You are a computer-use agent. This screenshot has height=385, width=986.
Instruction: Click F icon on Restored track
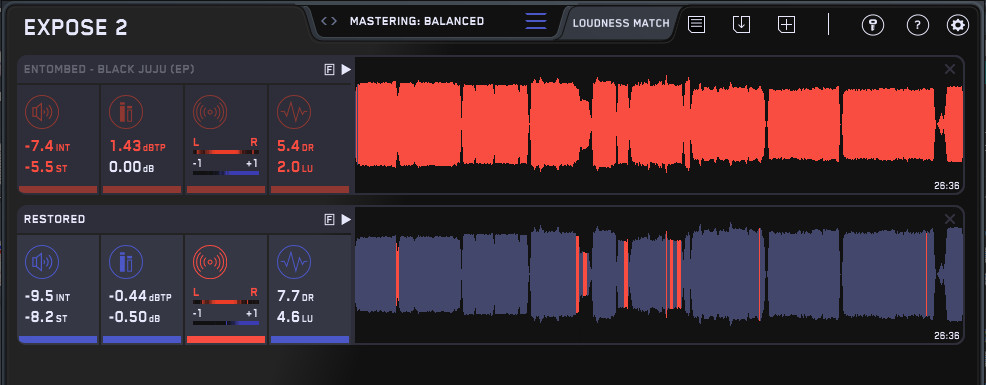[x=329, y=220]
